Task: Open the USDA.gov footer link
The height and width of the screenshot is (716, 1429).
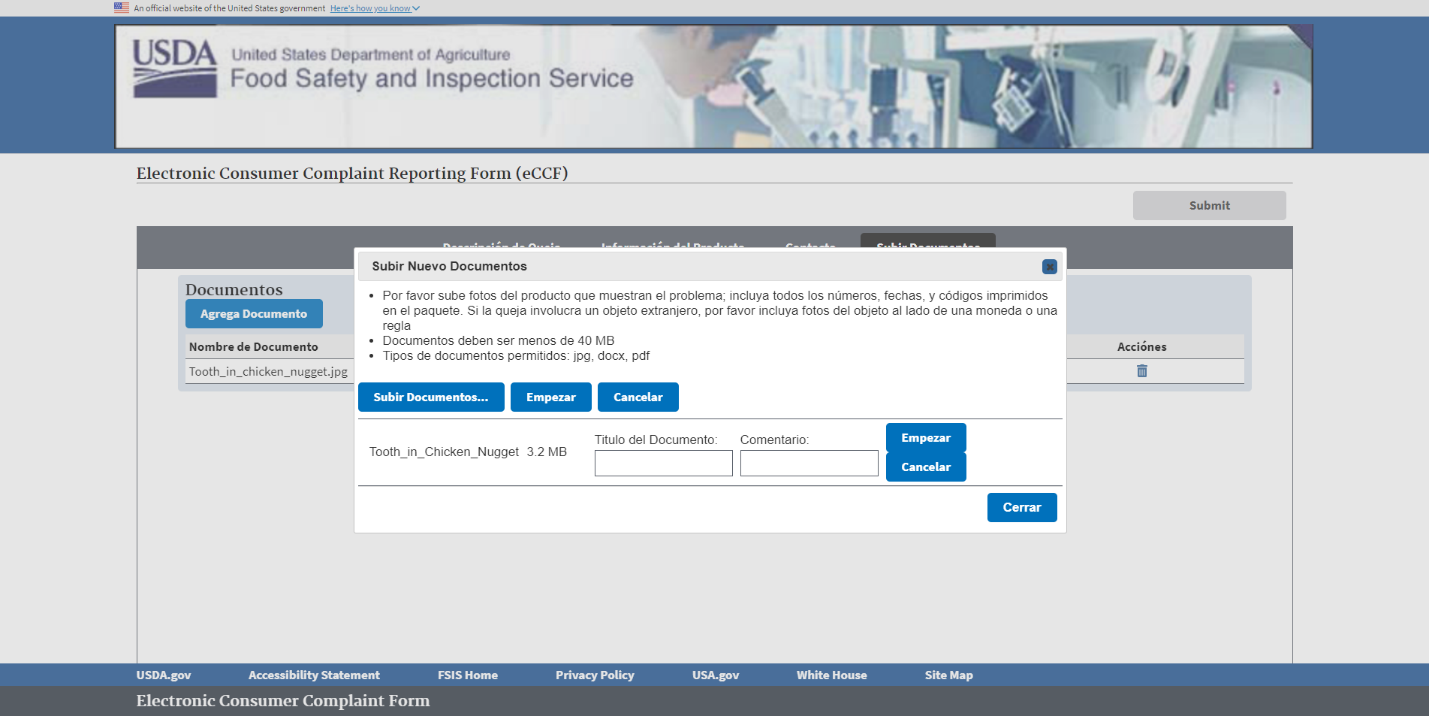Action: tap(163, 675)
